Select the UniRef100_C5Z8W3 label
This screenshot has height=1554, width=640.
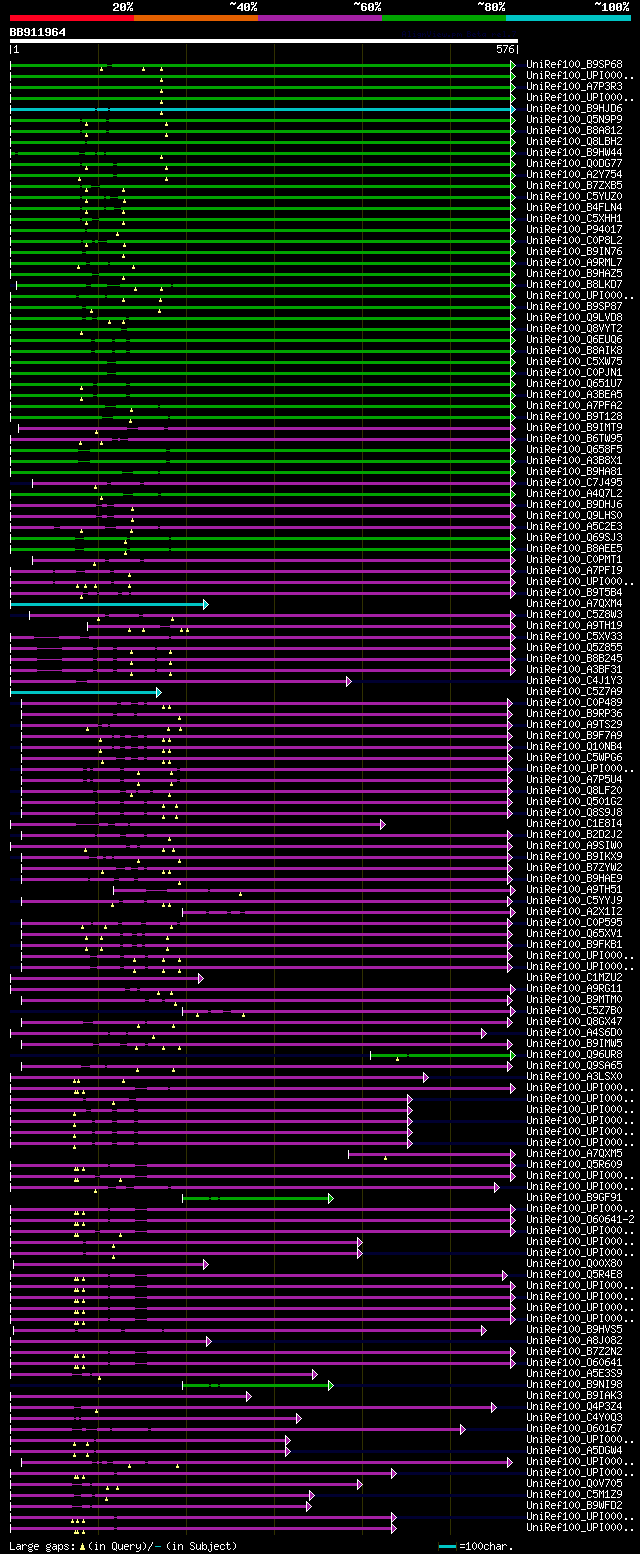click(x=574, y=614)
